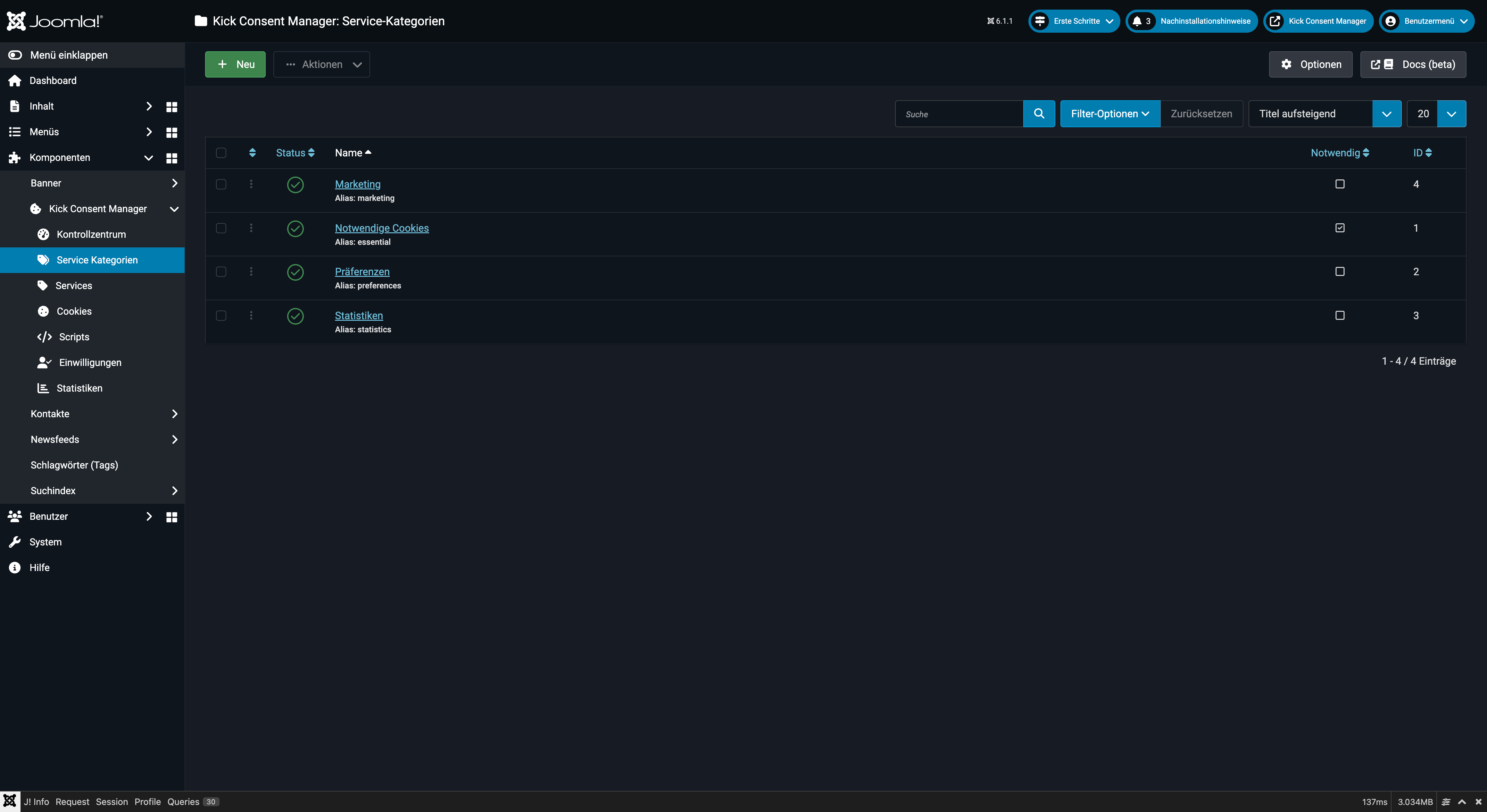1487x812 pixels.
Task: Click Zurücksetzen filter reset button
Action: coord(1201,114)
